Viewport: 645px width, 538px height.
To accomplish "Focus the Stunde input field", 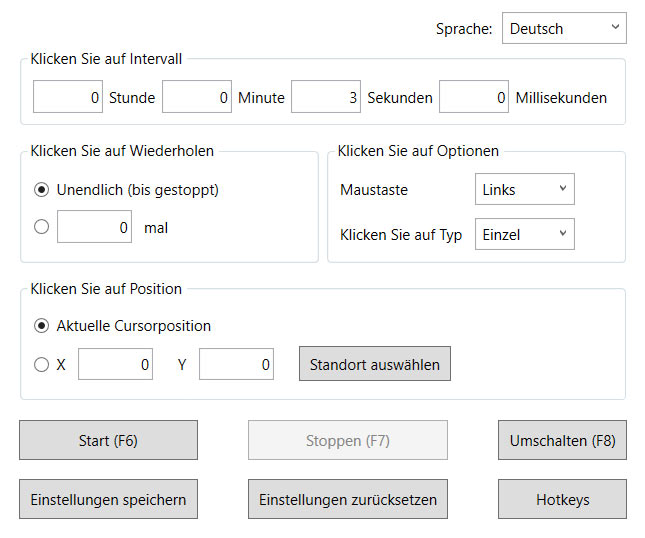I will pos(68,98).
